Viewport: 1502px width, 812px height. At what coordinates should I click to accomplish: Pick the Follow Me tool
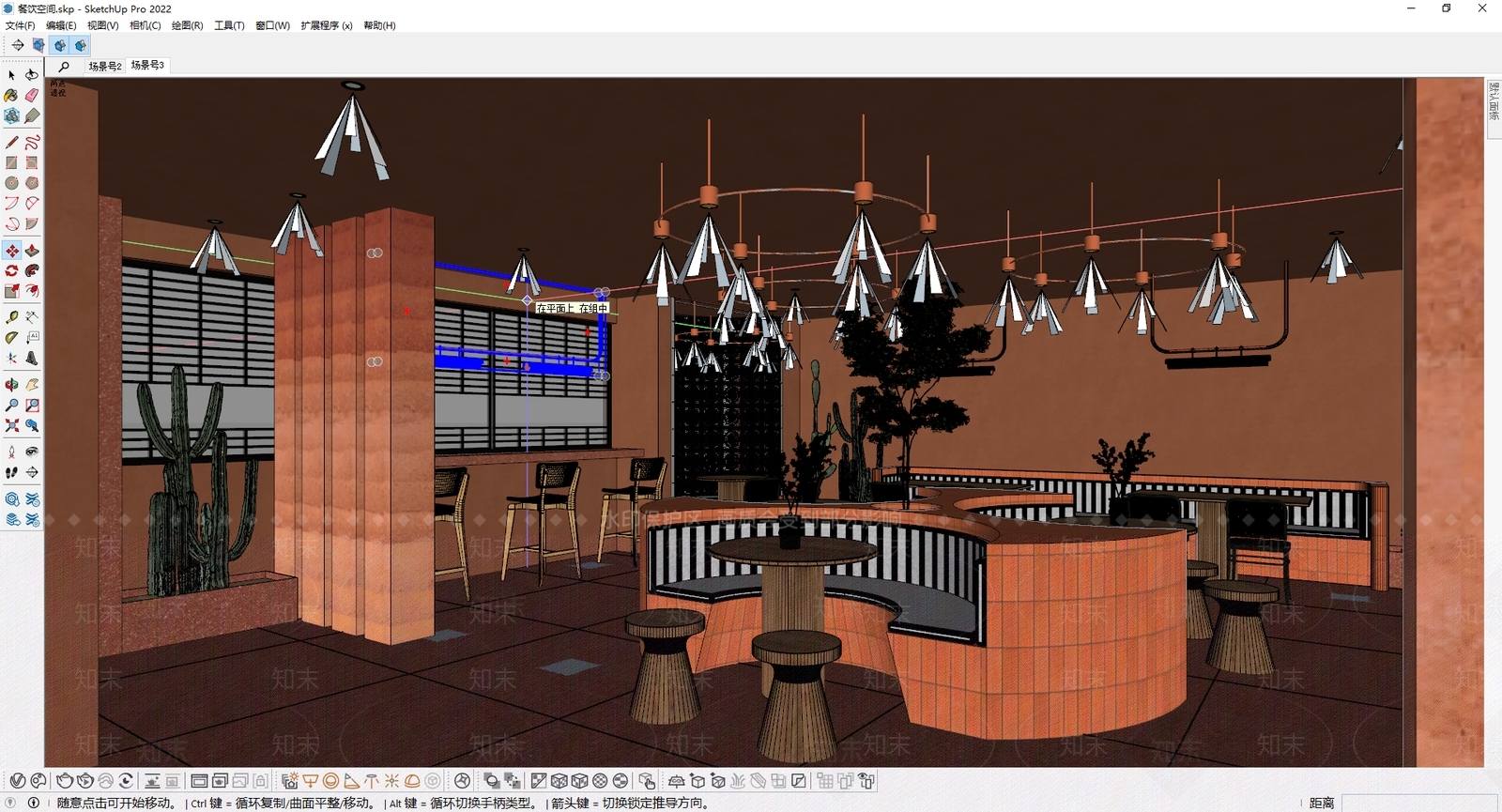(x=32, y=270)
